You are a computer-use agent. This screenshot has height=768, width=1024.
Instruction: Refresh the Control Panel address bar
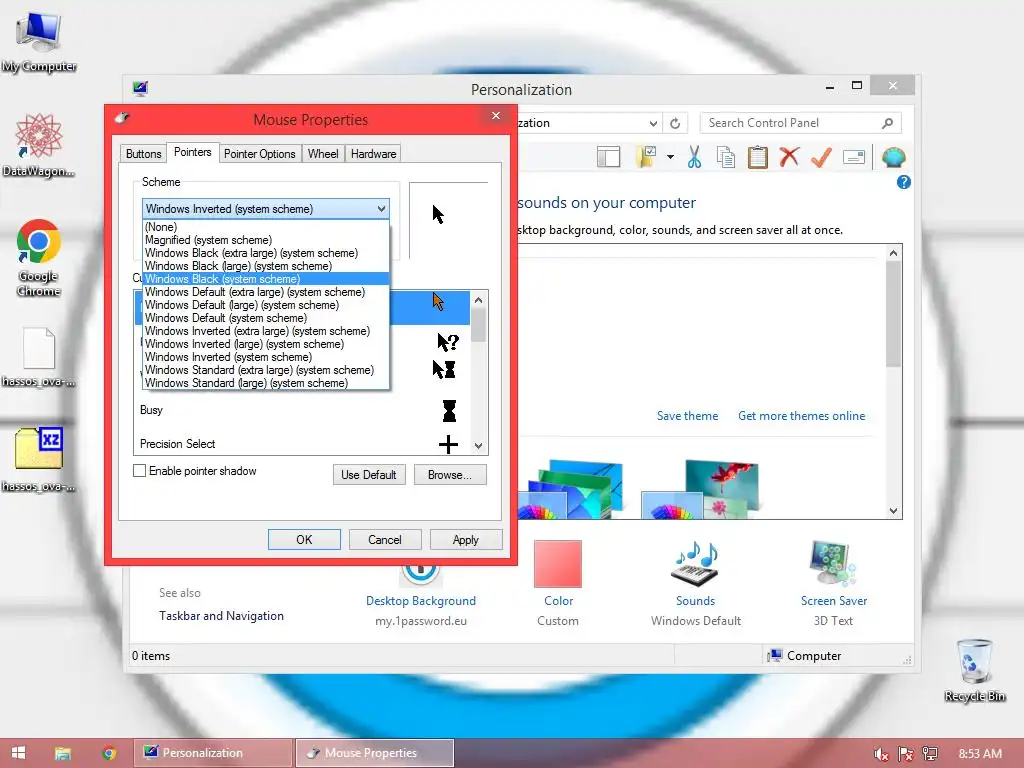pos(675,123)
